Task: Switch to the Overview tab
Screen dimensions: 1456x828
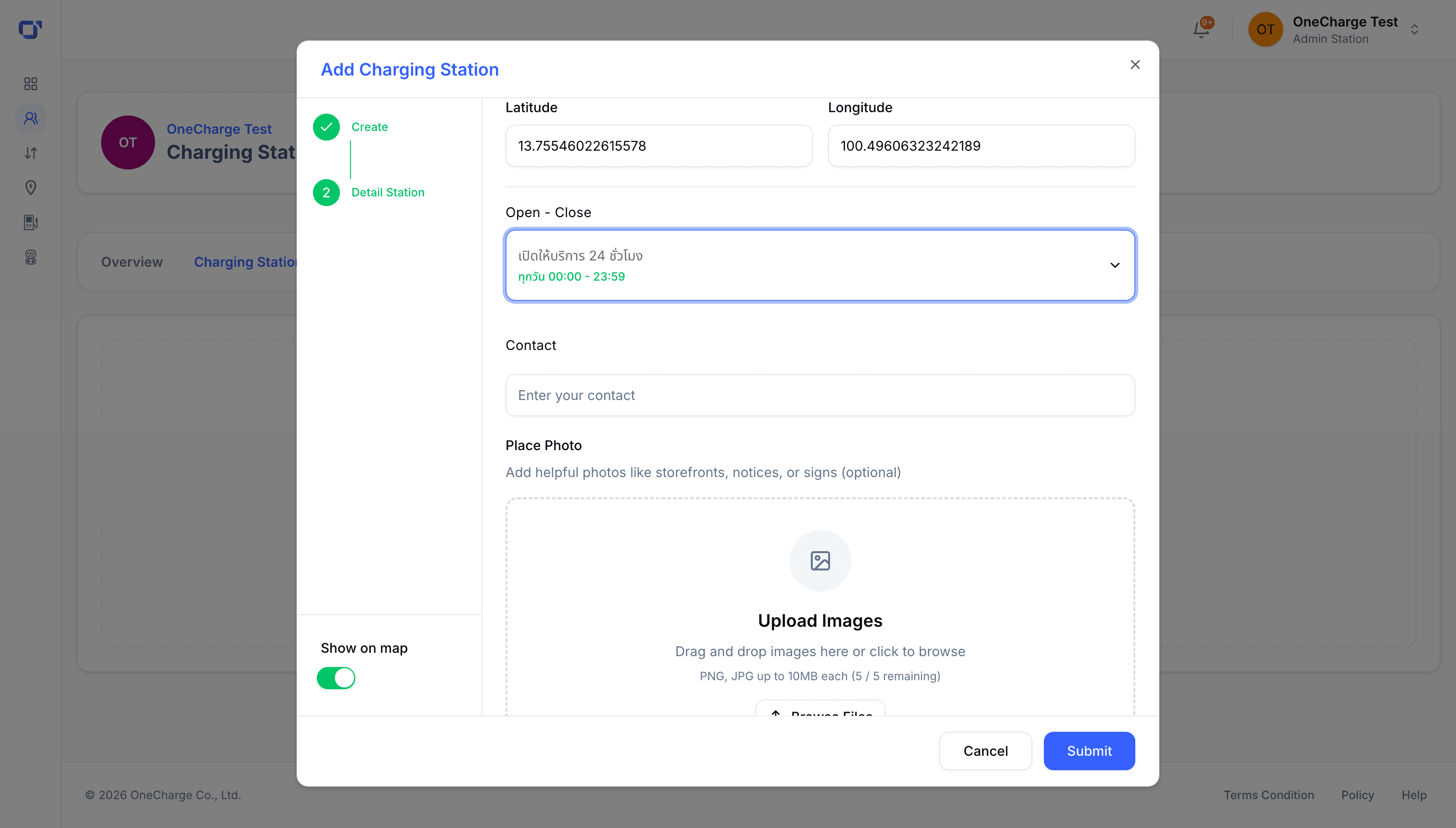Action: 132,262
